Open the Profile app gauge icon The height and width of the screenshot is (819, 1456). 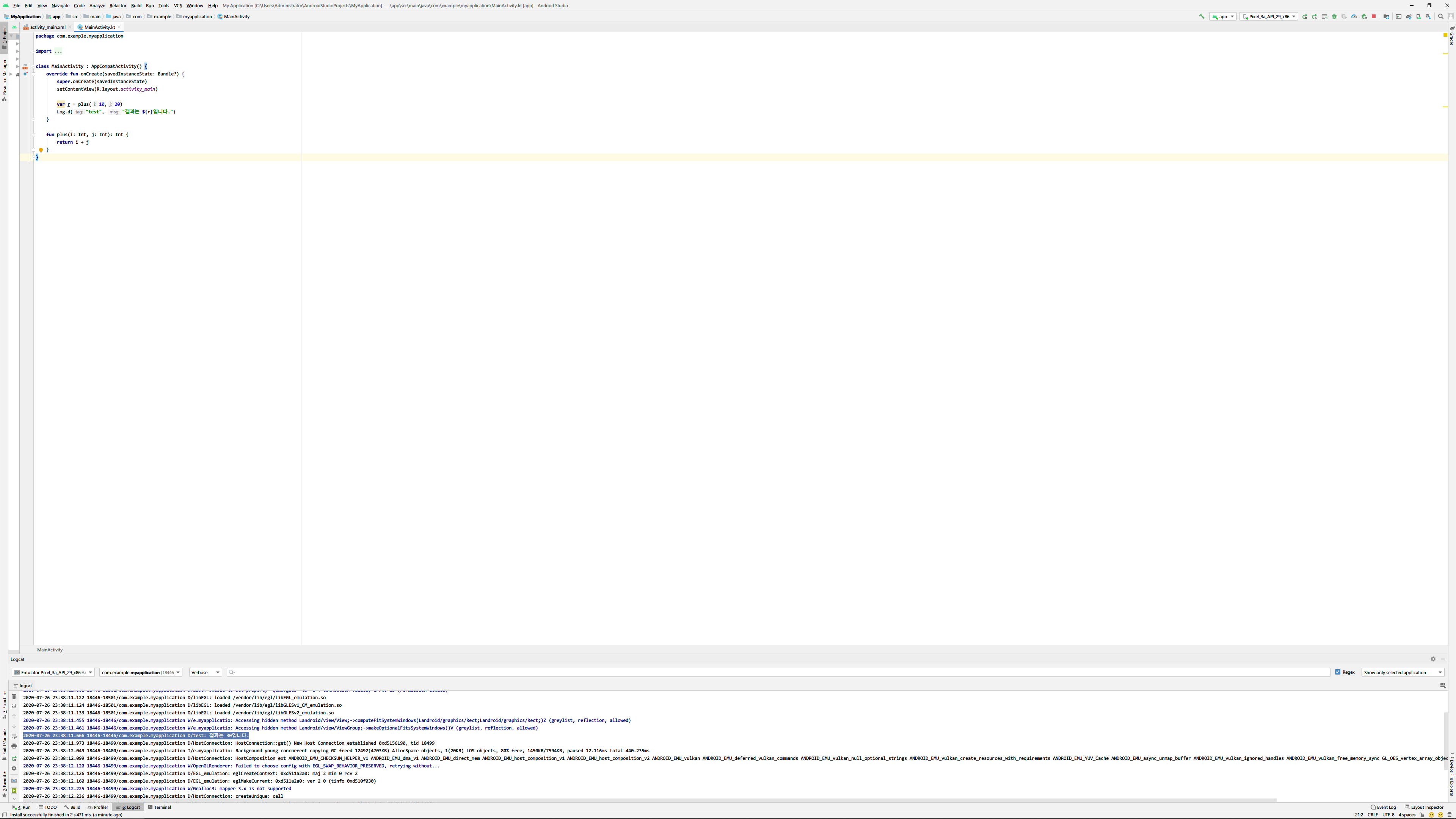(x=1354, y=17)
